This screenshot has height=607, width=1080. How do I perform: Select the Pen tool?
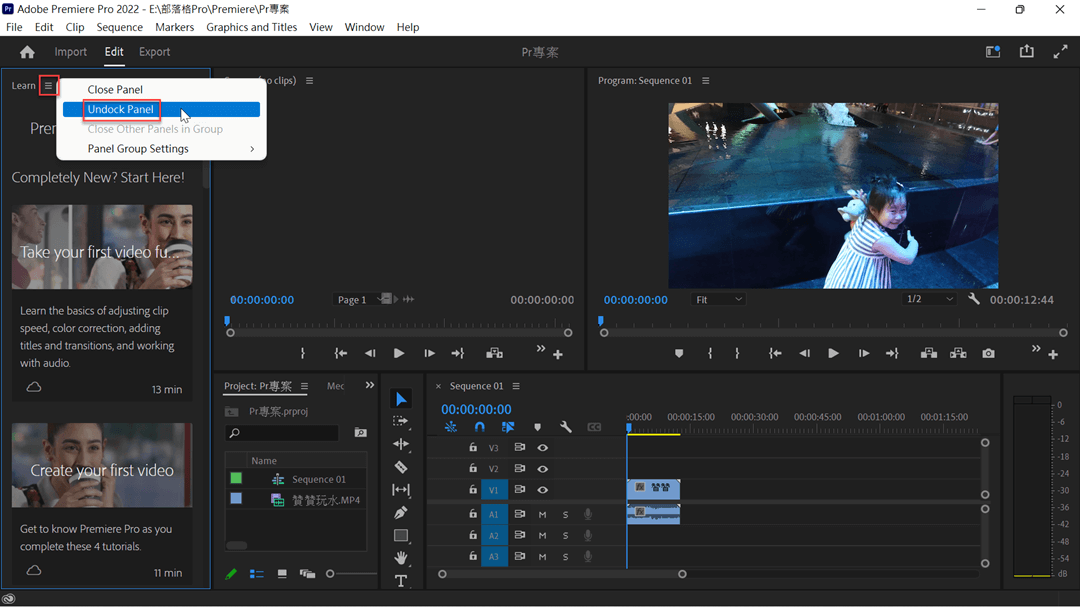pyautogui.click(x=401, y=512)
